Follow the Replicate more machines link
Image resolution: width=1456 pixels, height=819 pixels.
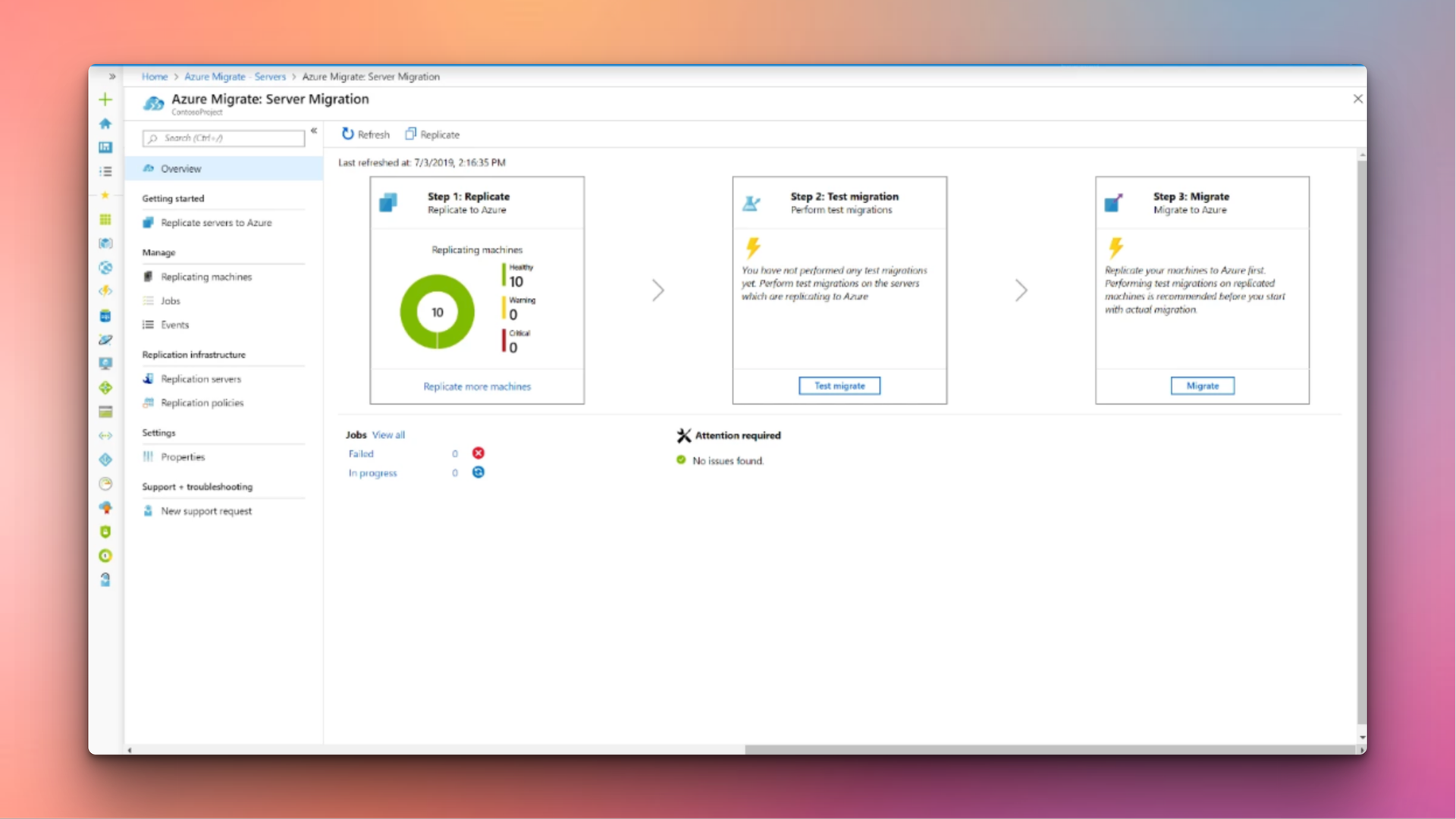coord(476,386)
